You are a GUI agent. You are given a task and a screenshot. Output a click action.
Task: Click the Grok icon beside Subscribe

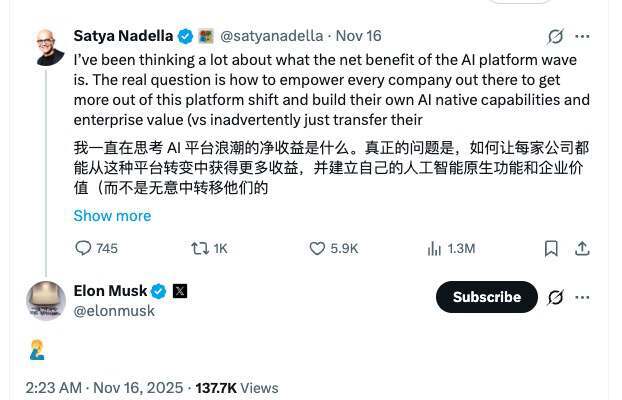tap(555, 297)
